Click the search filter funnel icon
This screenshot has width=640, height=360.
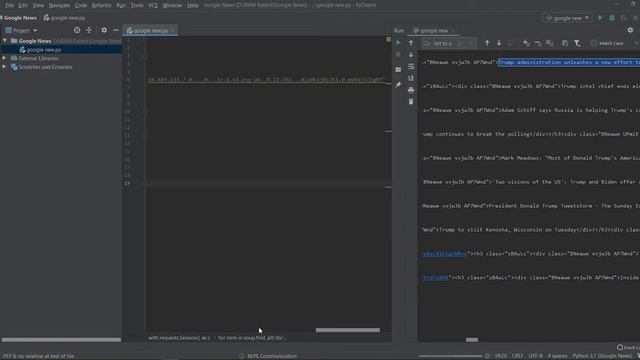(577, 43)
